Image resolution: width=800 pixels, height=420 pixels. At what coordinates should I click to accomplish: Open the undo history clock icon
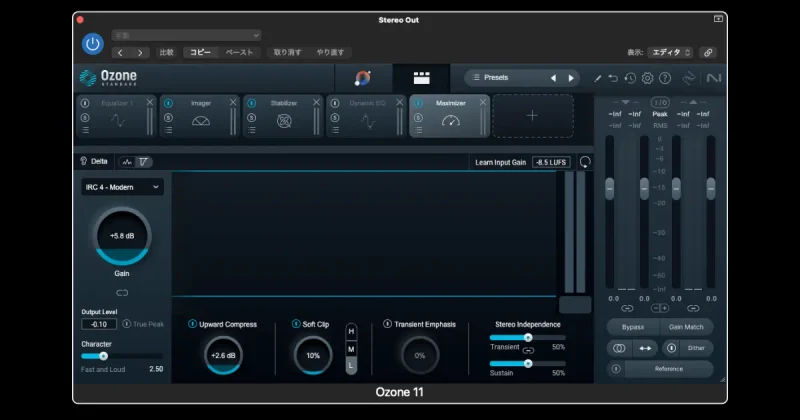point(630,78)
